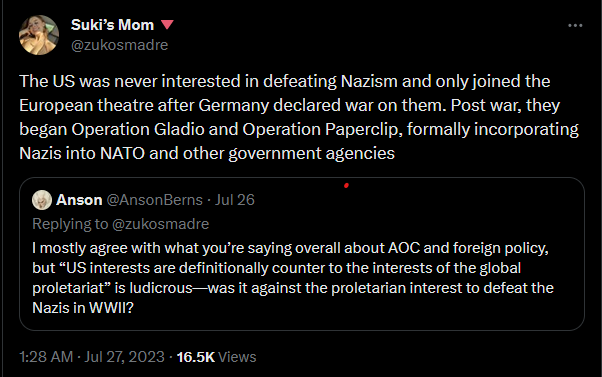Click Suki's Mom profile avatar
This screenshot has height=377, width=602.
[39, 35]
